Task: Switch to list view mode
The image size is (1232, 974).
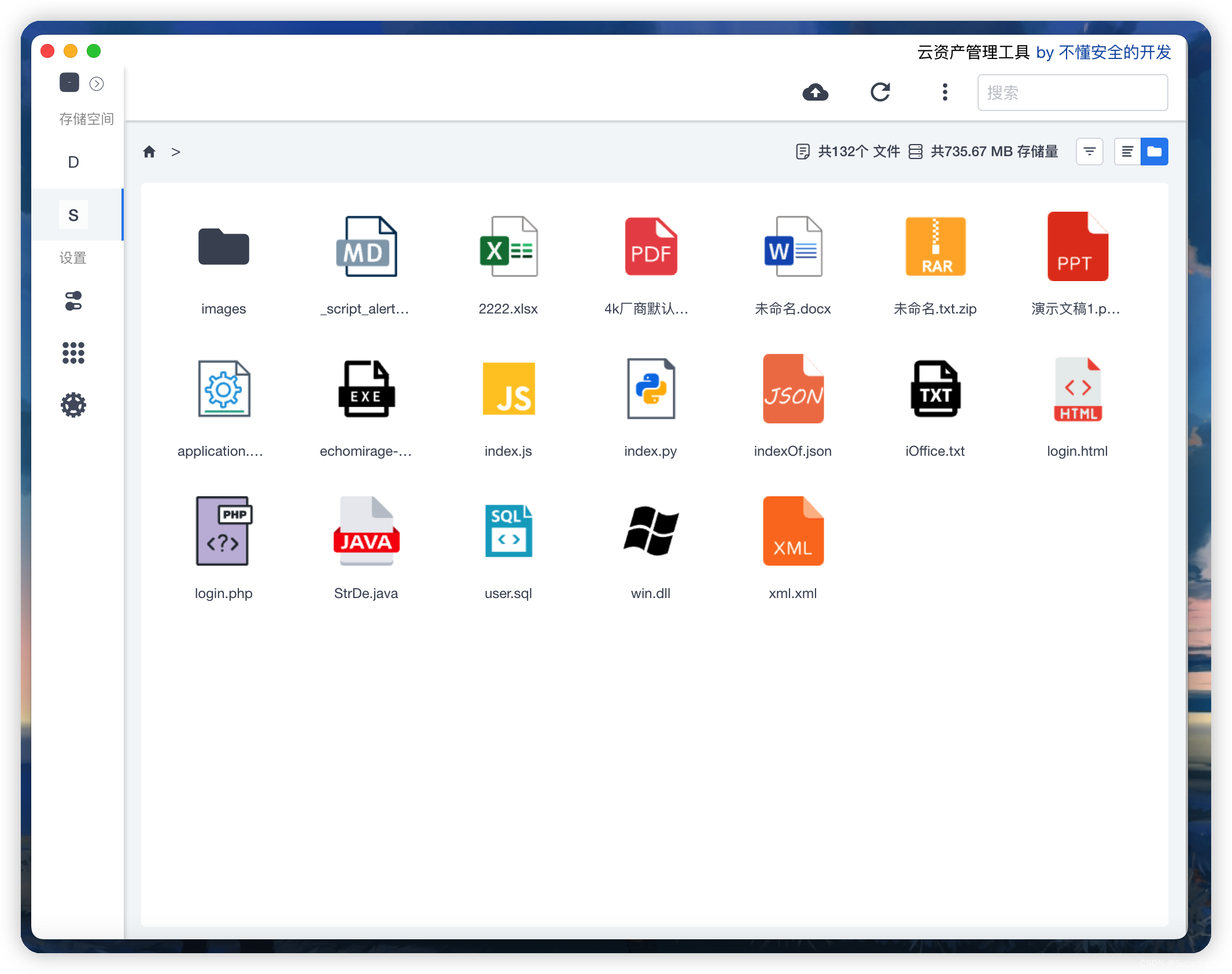Action: pyautogui.click(x=1127, y=151)
